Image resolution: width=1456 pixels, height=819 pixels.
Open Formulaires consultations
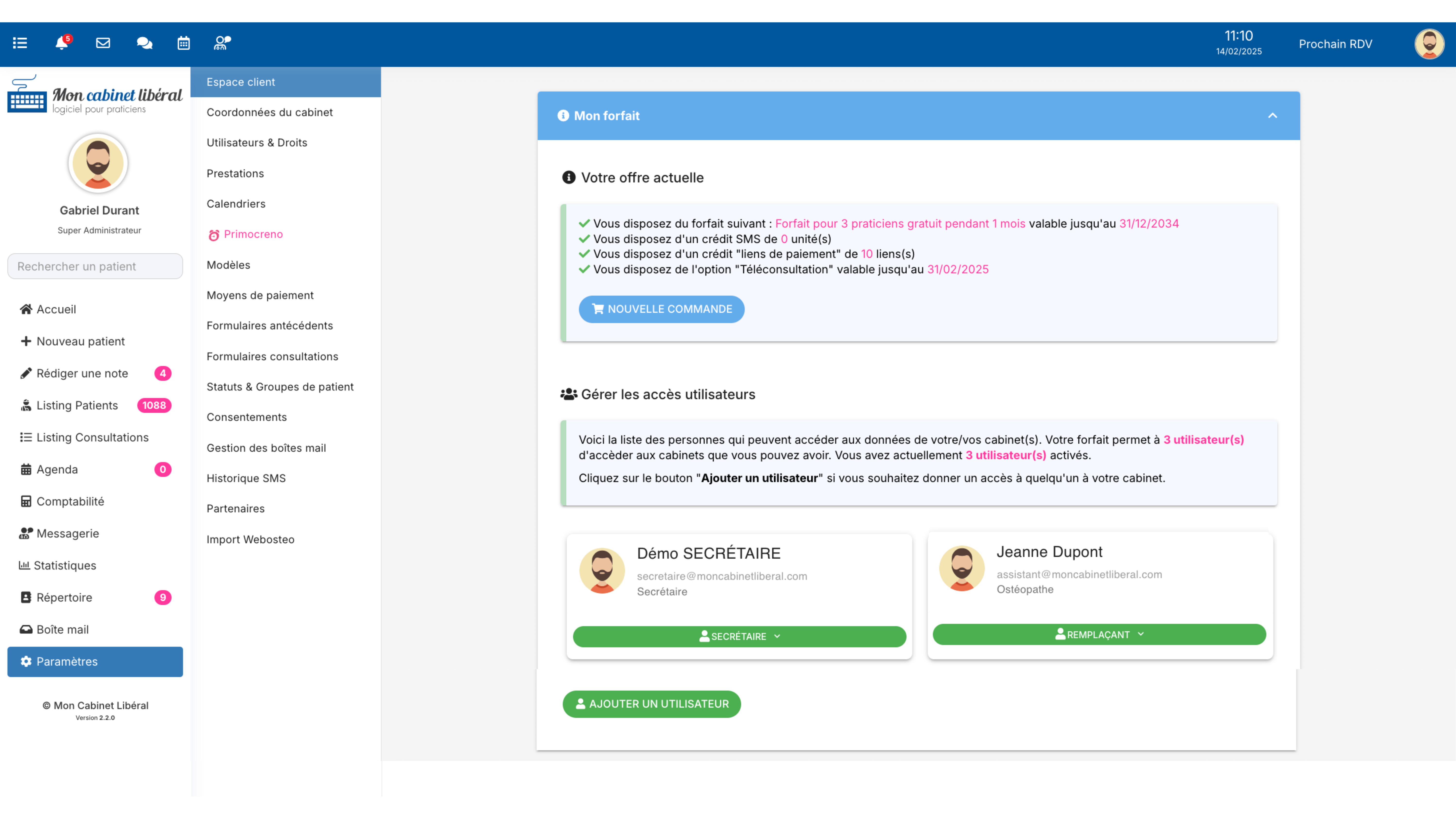pyautogui.click(x=285, y=357)
